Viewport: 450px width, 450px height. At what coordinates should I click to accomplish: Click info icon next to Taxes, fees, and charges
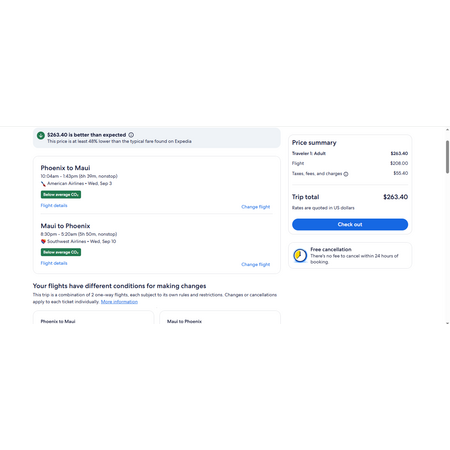pos(346,174)
